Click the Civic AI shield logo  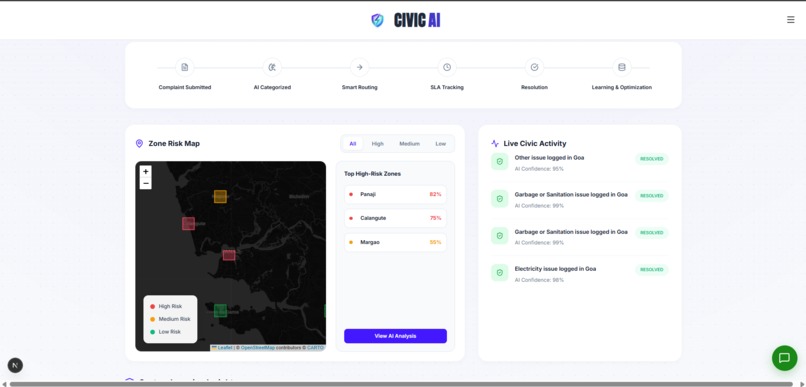(377, 20)
